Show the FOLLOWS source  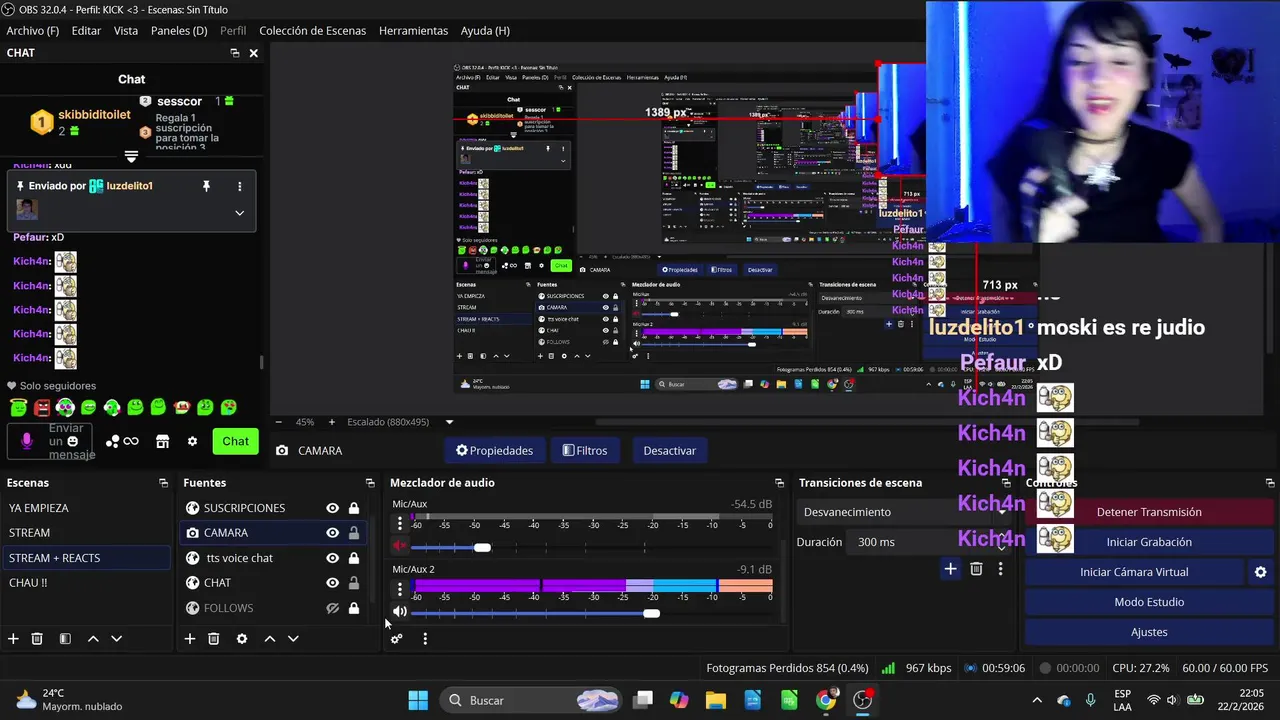(x=332, y=608)
